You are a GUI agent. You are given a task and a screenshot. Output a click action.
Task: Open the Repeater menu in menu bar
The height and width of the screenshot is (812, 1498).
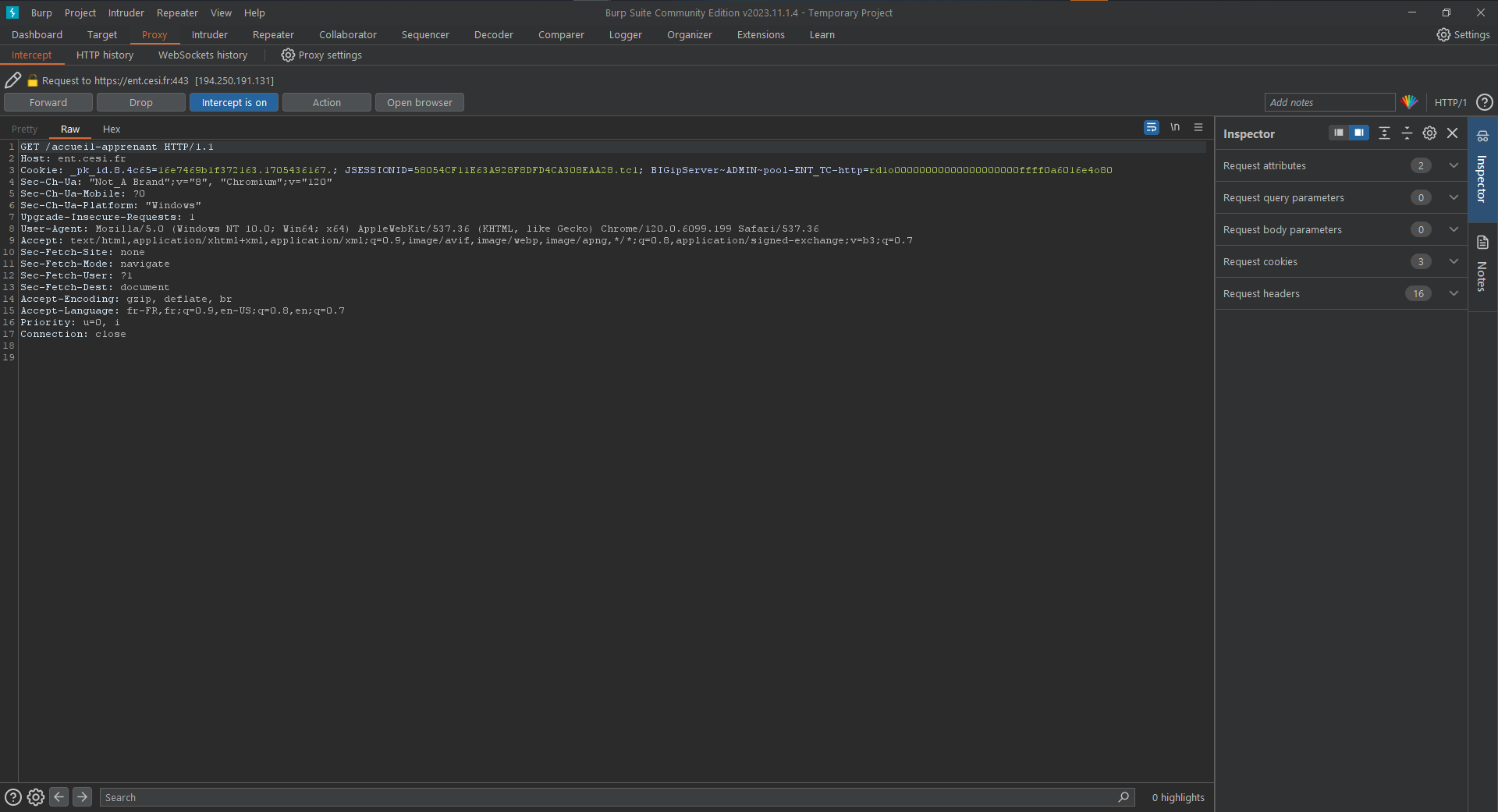coord(177,13)
